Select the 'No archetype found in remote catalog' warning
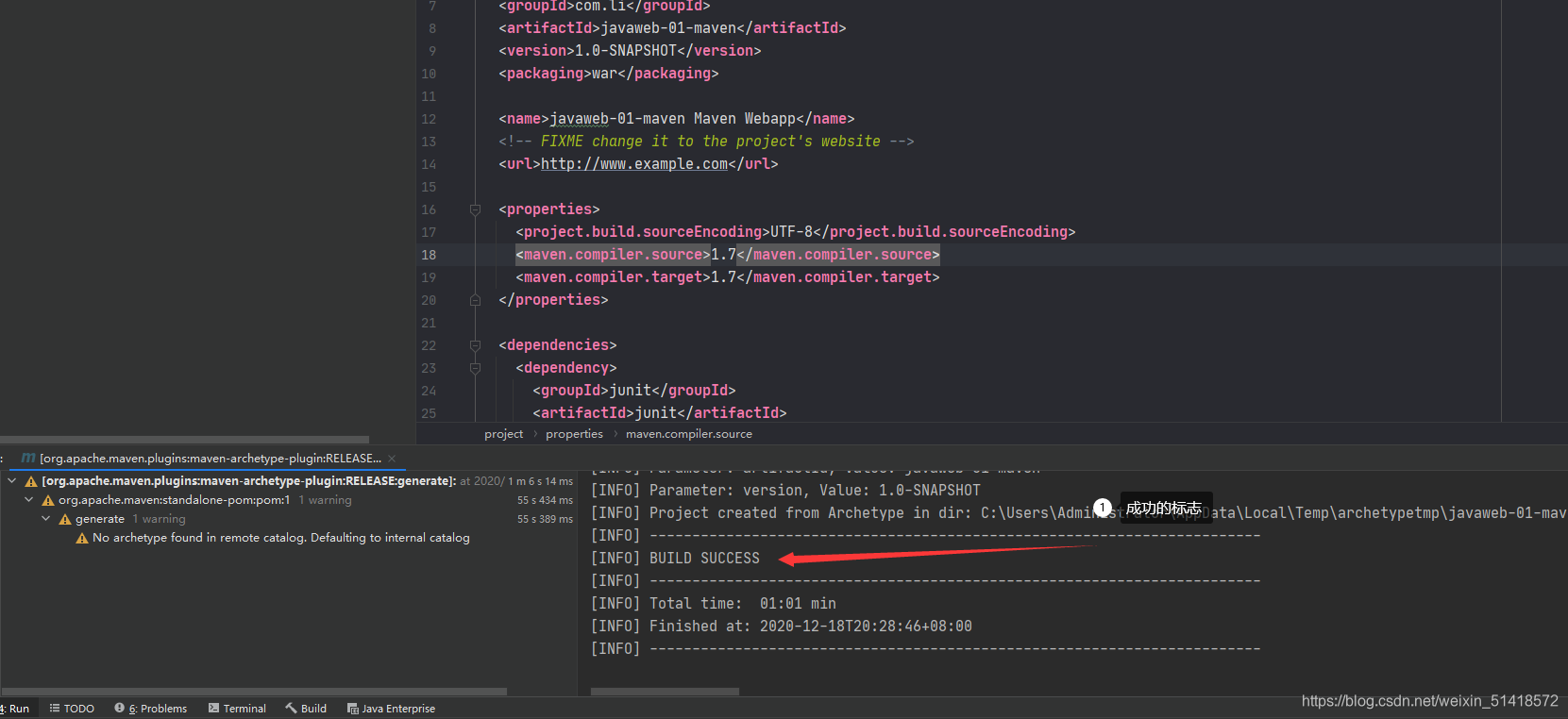This screenshot has width=1568, height=719. (x=280, y=538)
